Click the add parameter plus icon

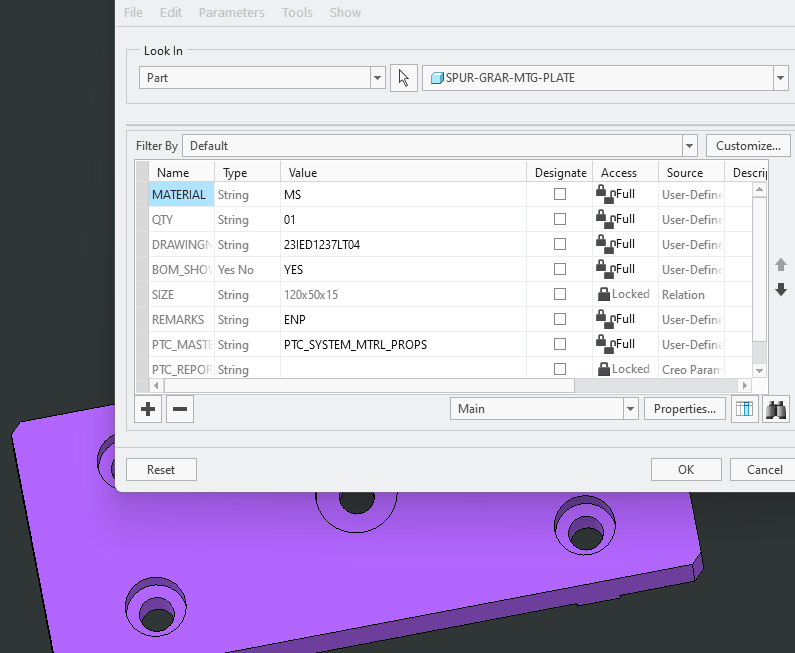pyautogui.click(x=148, y=409)
